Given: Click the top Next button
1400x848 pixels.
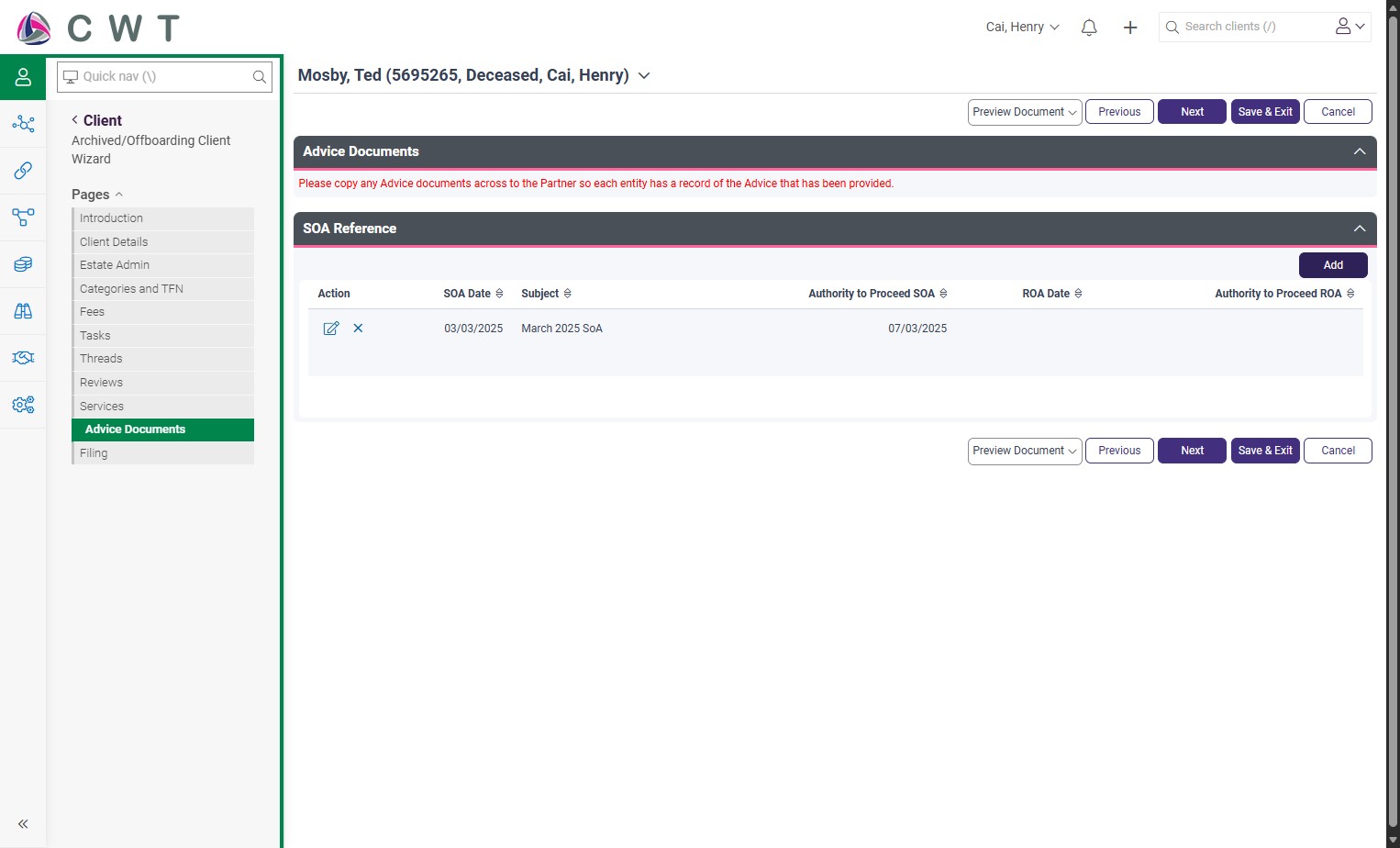Looking at the screenshot, I should [x=1192, y=112].
